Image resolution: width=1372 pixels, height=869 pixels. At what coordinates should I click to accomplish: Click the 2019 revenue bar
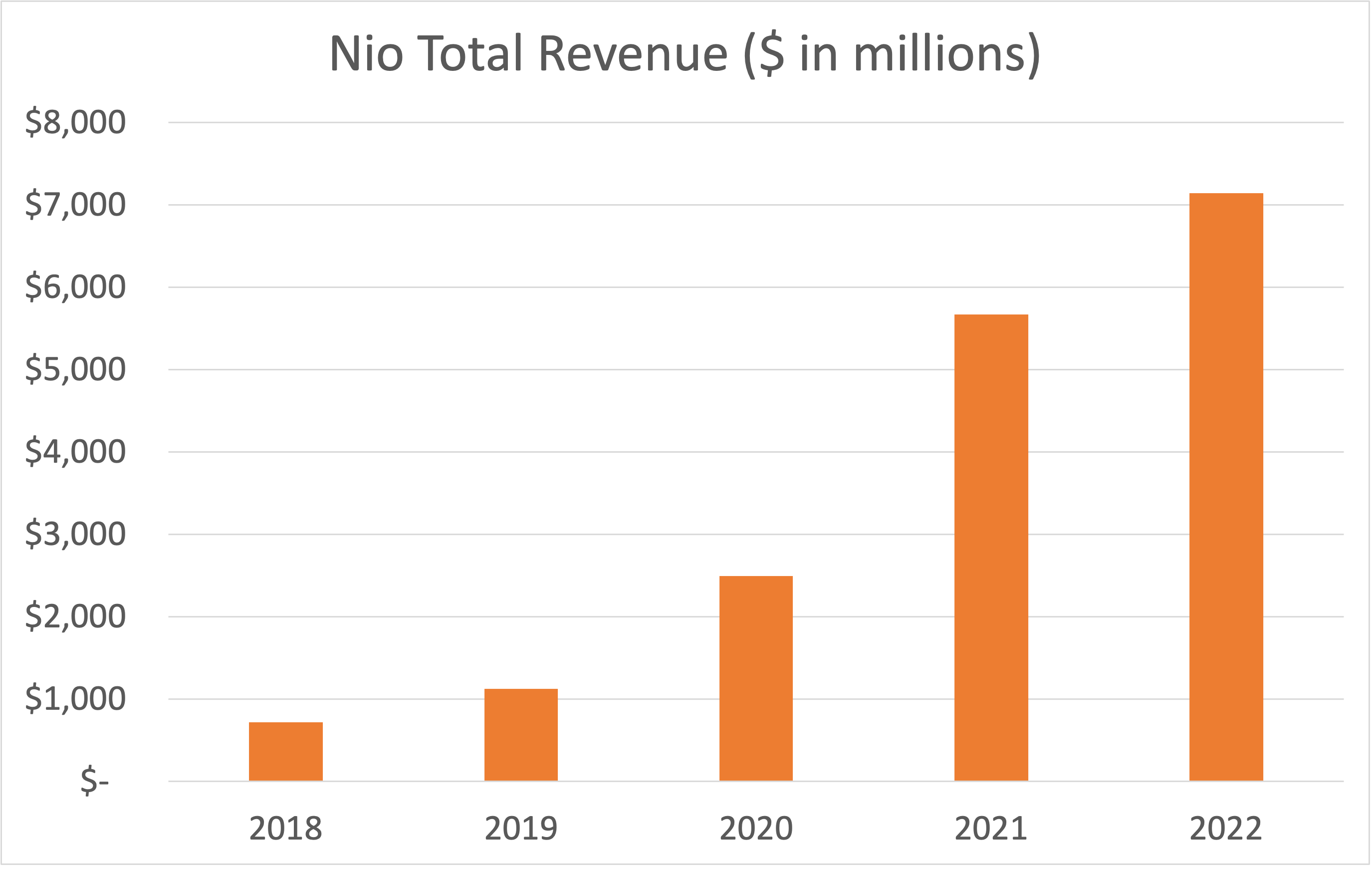pos(521,736)
